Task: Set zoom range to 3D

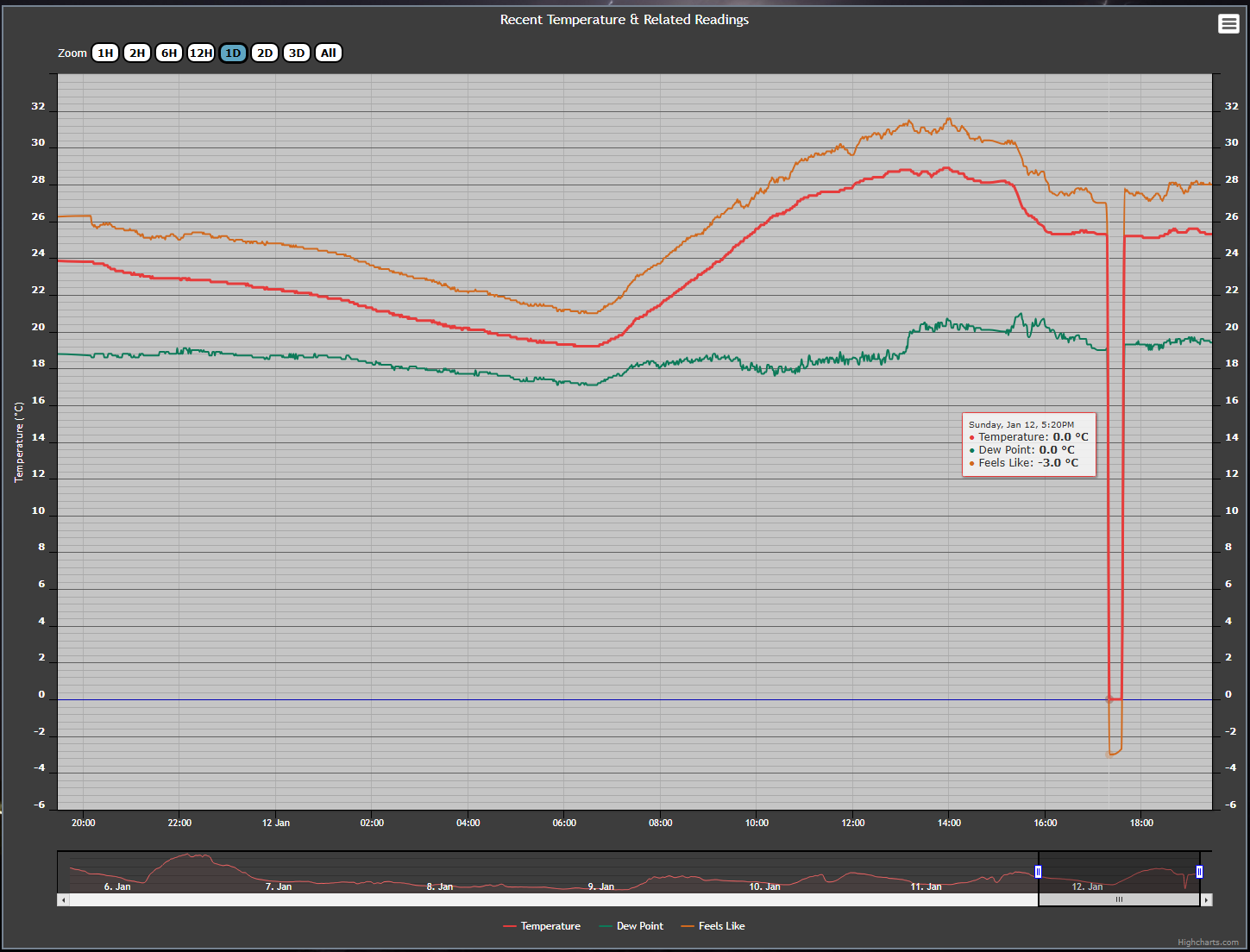Action: tap(297, 53)
